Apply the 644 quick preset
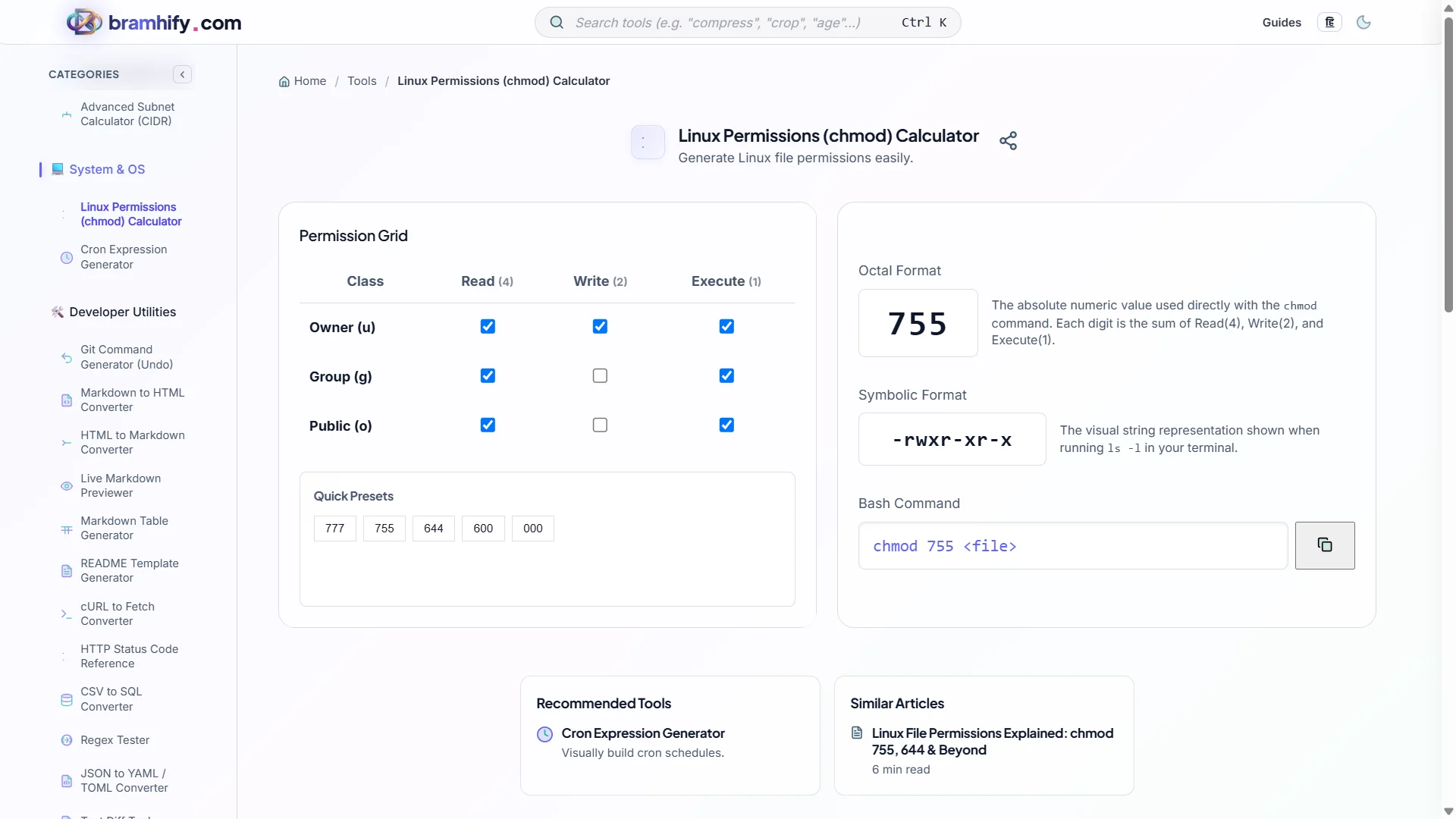Image resolution: width=1456 pixels, height=819 pixels. tap(434, 529)
